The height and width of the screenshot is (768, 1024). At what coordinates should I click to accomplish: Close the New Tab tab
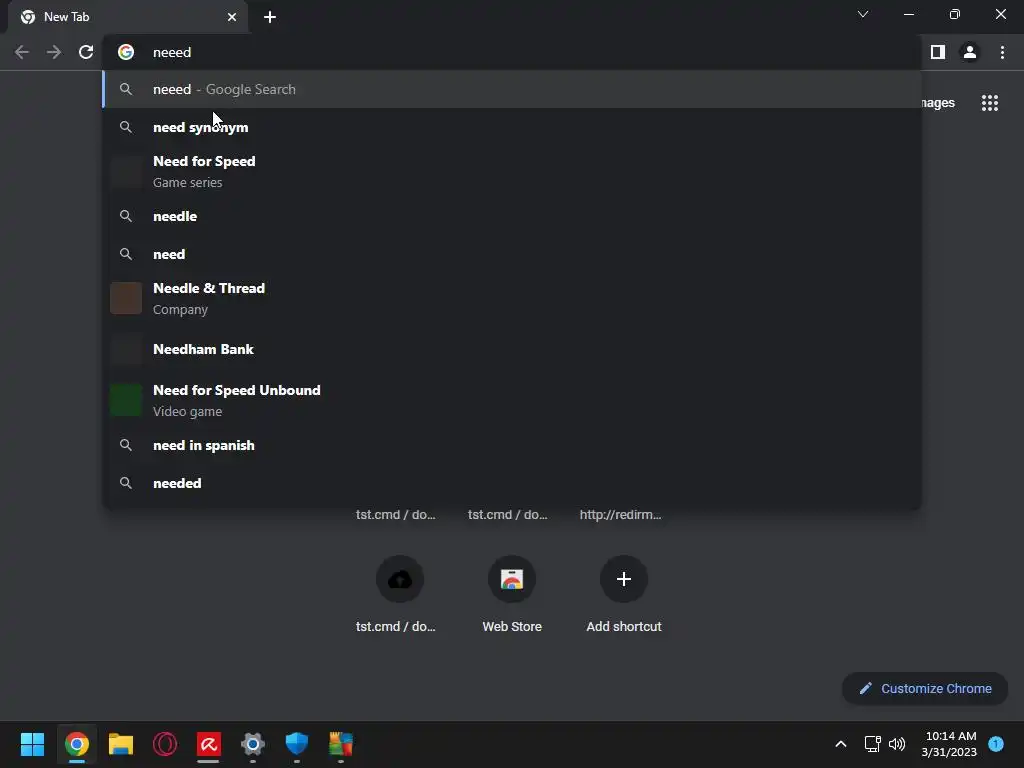pos(232,17)
